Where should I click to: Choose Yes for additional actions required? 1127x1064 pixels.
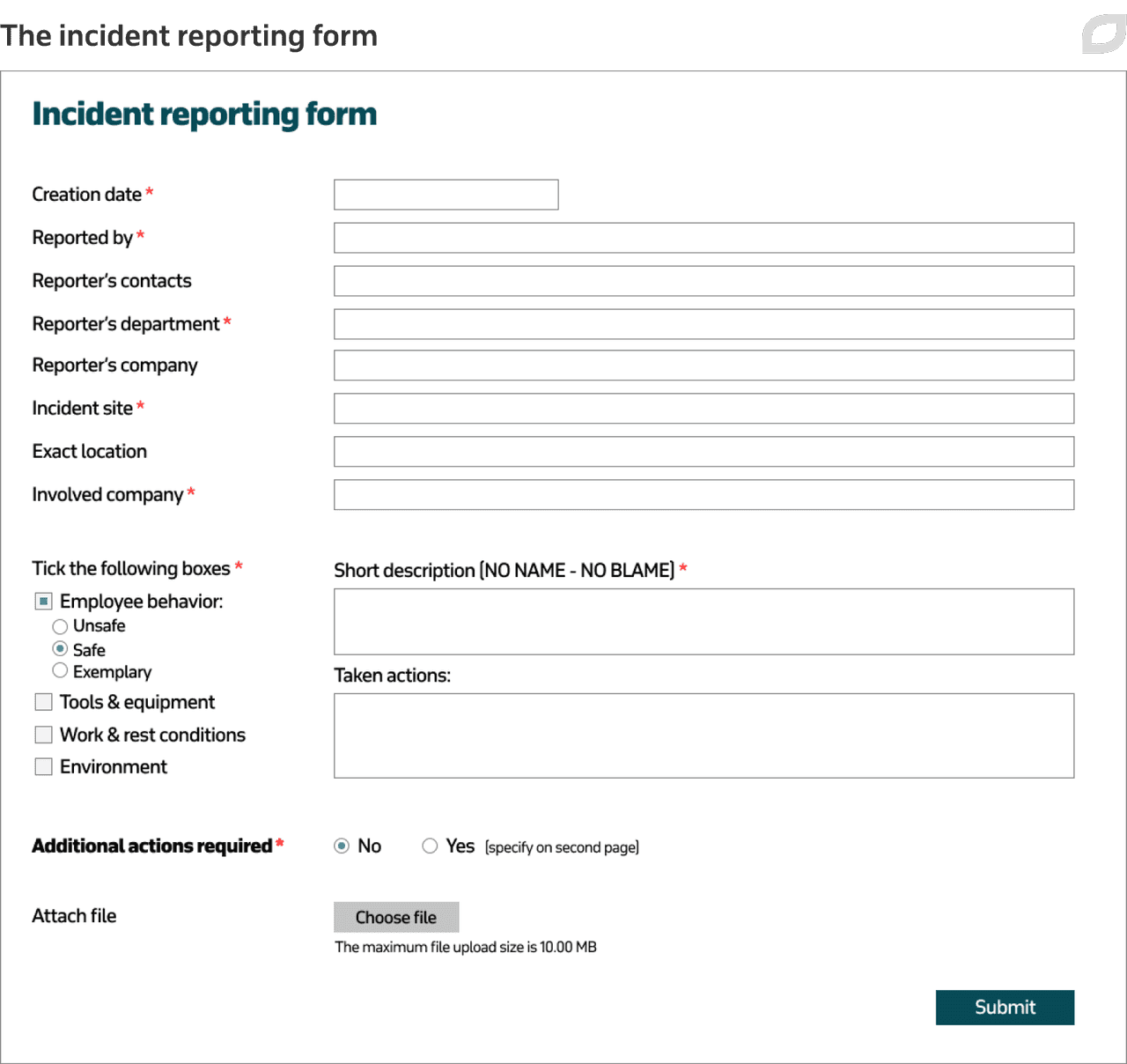[x=431, y=846]
